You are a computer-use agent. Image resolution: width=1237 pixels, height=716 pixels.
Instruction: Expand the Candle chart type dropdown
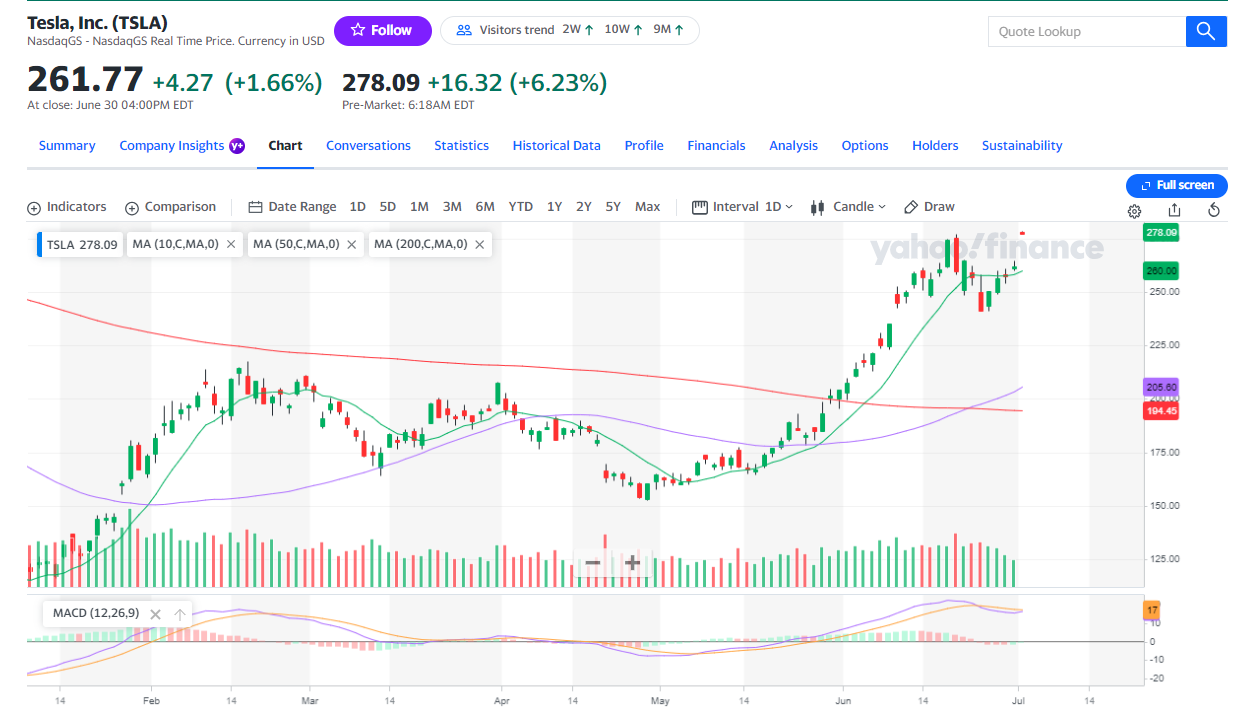point(848,207)
